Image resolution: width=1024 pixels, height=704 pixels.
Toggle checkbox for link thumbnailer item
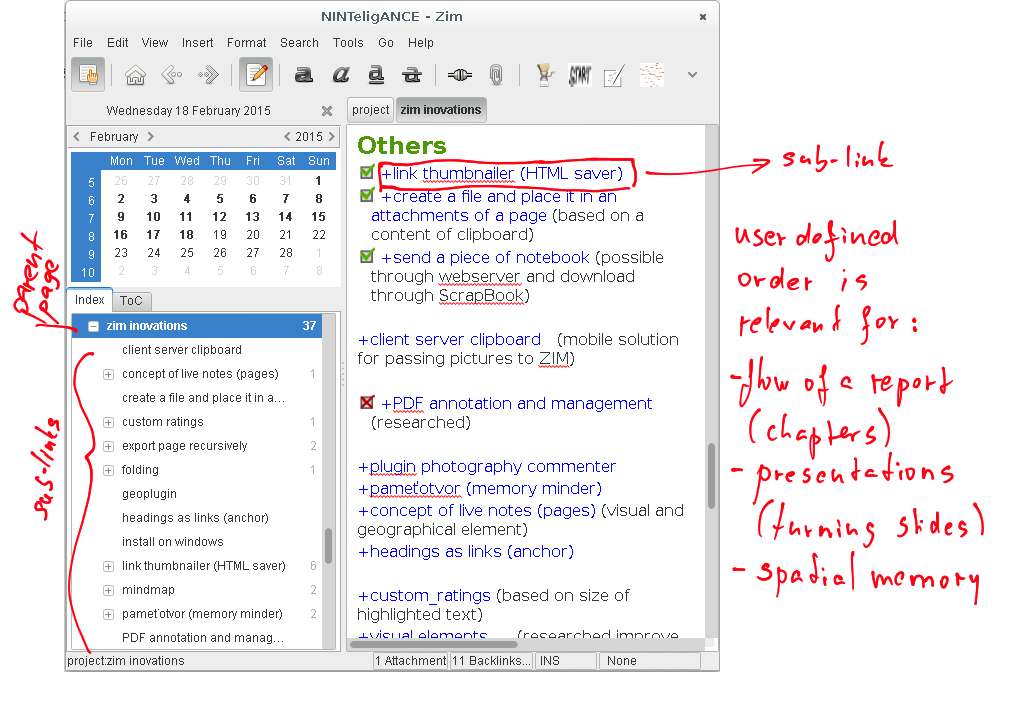coord(366,173)
